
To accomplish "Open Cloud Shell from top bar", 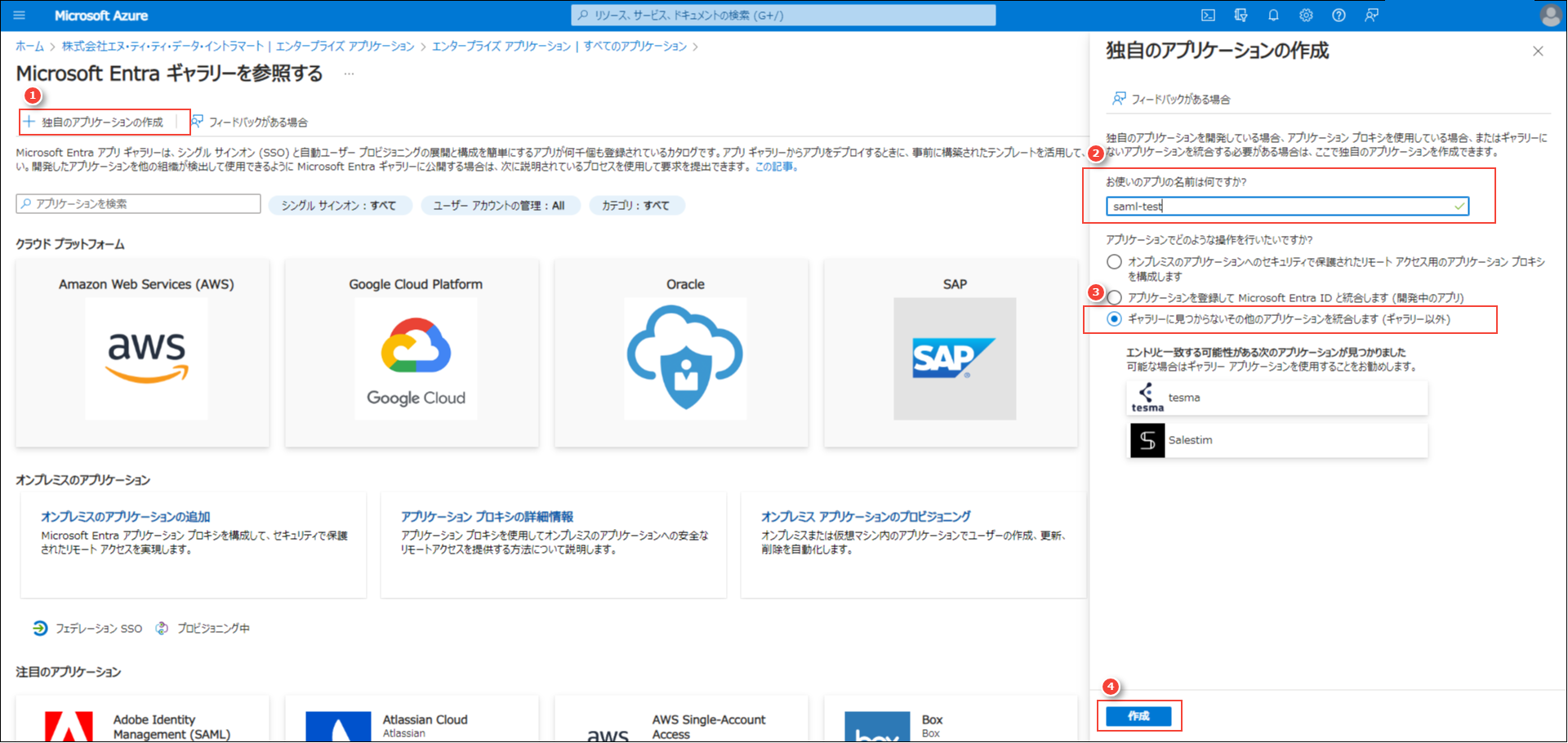I will tap(1208, 16).
